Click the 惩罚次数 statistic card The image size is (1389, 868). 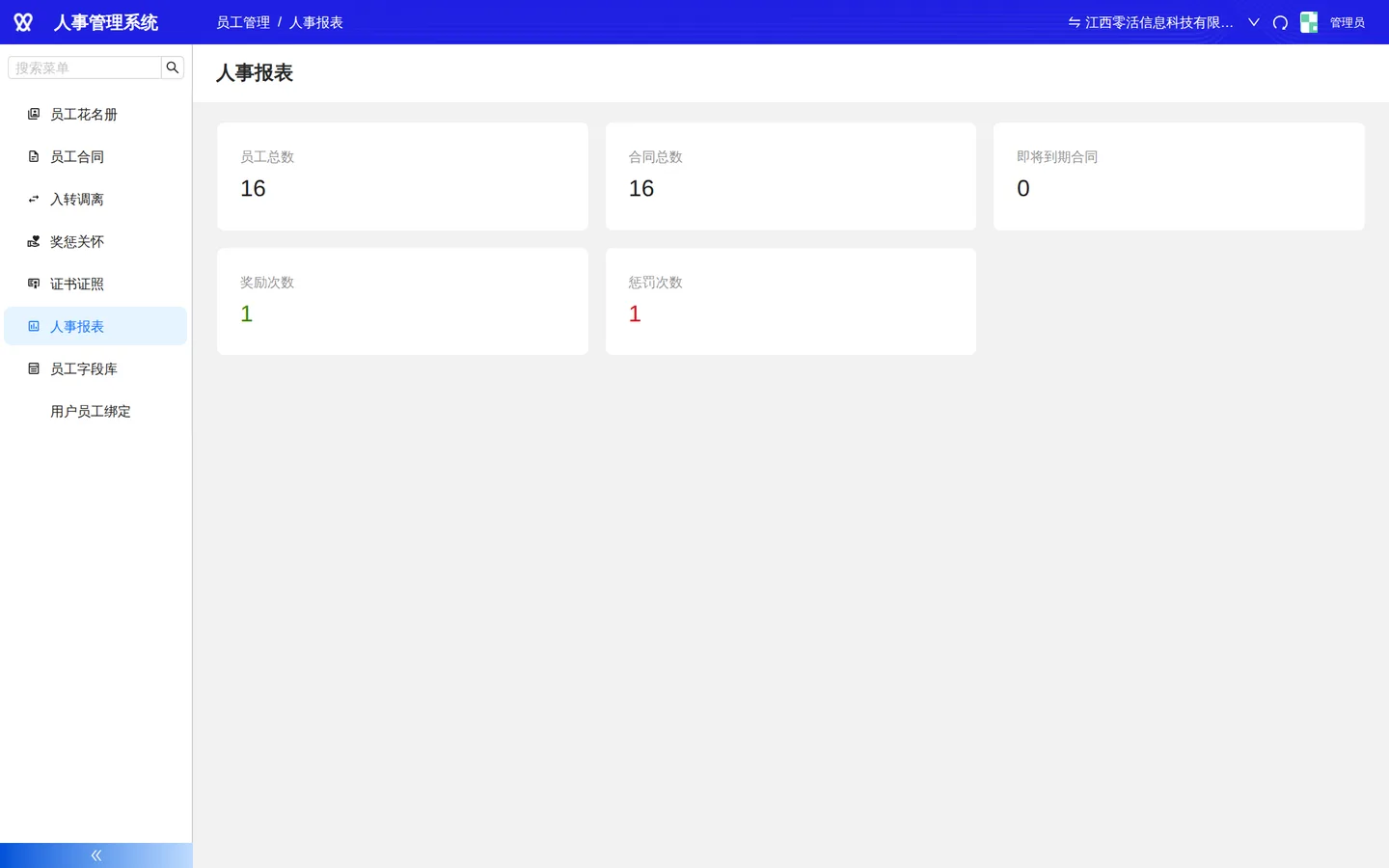[791, 302]
